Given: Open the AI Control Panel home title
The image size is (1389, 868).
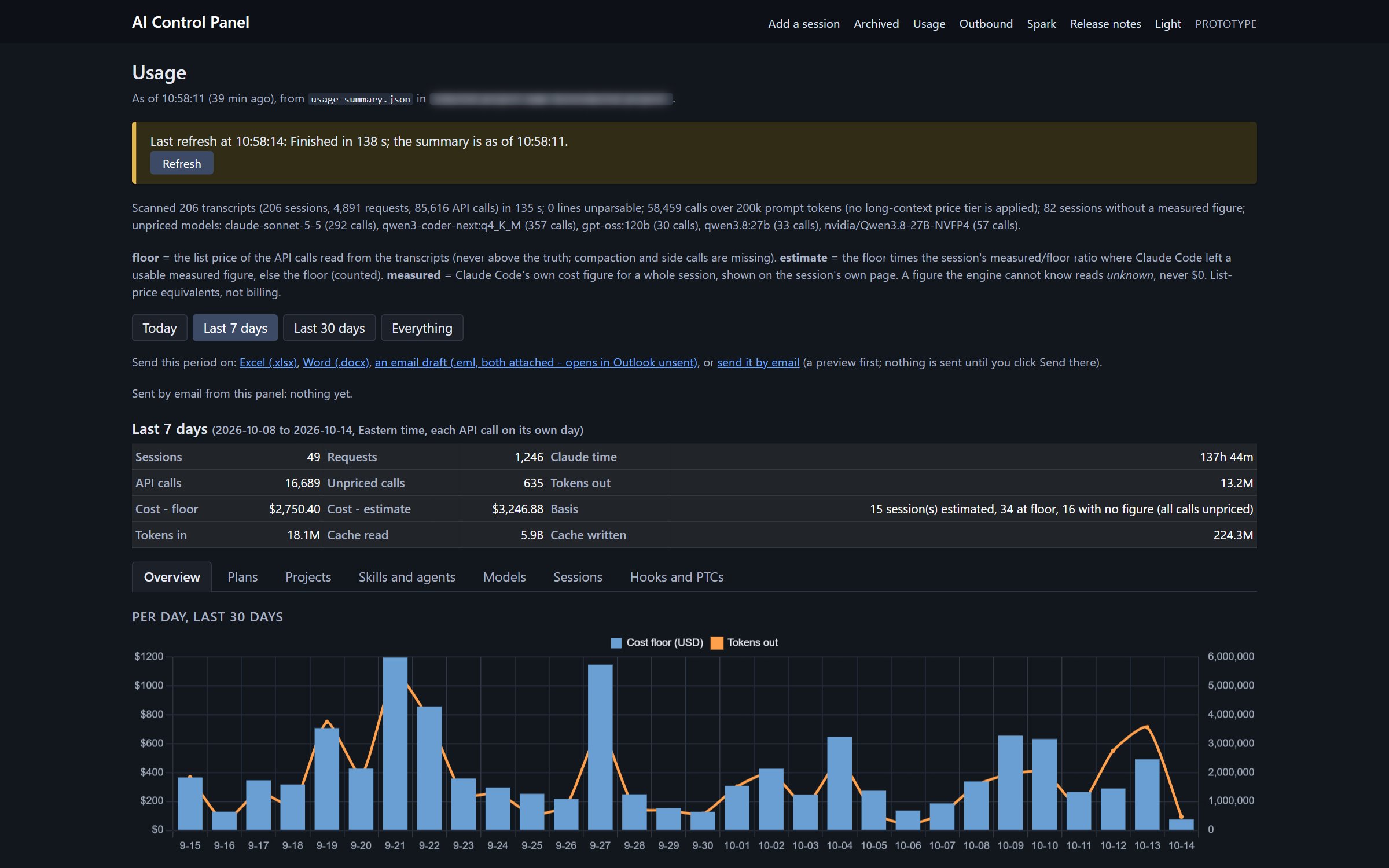Looking at the screenshot, I should [x=190, y=22].
